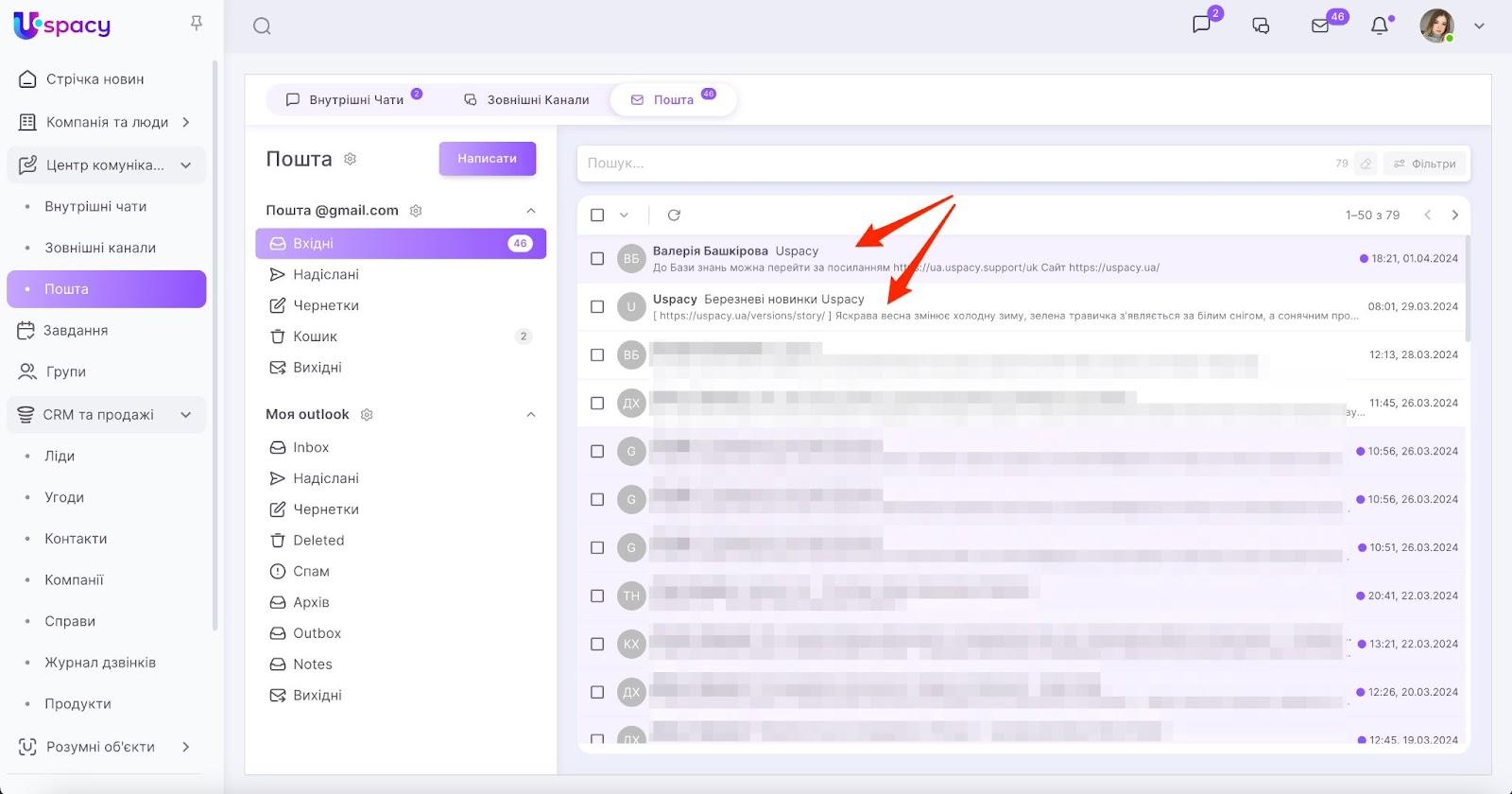Open settings gear for Моя outlook account

pos(368,415)
